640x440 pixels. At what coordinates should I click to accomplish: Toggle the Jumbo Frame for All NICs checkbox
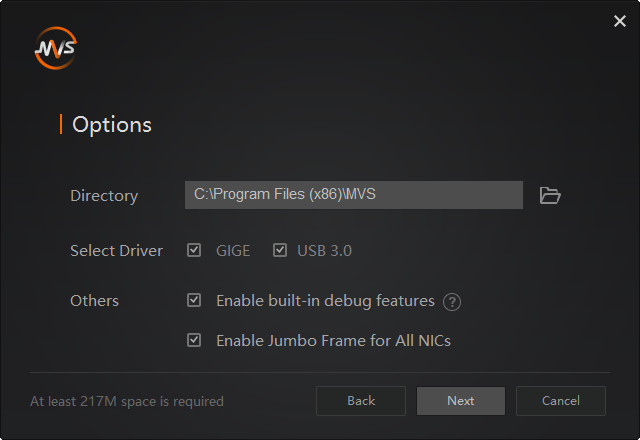point(194,340)
